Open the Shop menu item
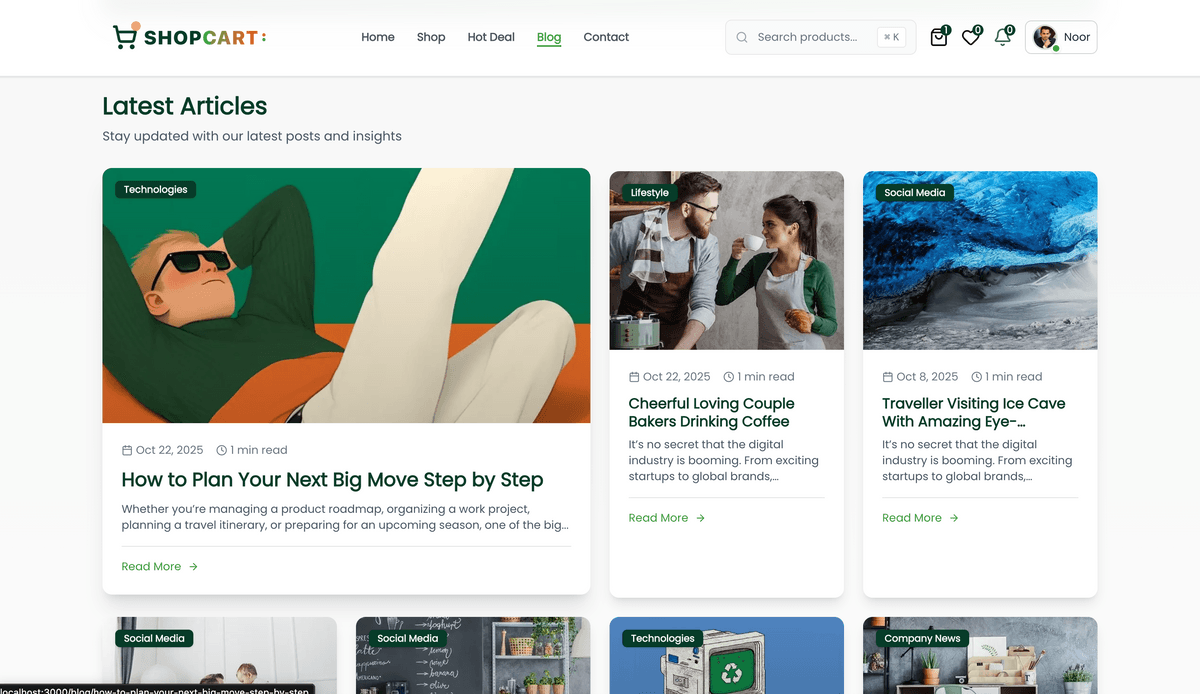Viewport: 1200px width, 694px height. click(431, 37)
